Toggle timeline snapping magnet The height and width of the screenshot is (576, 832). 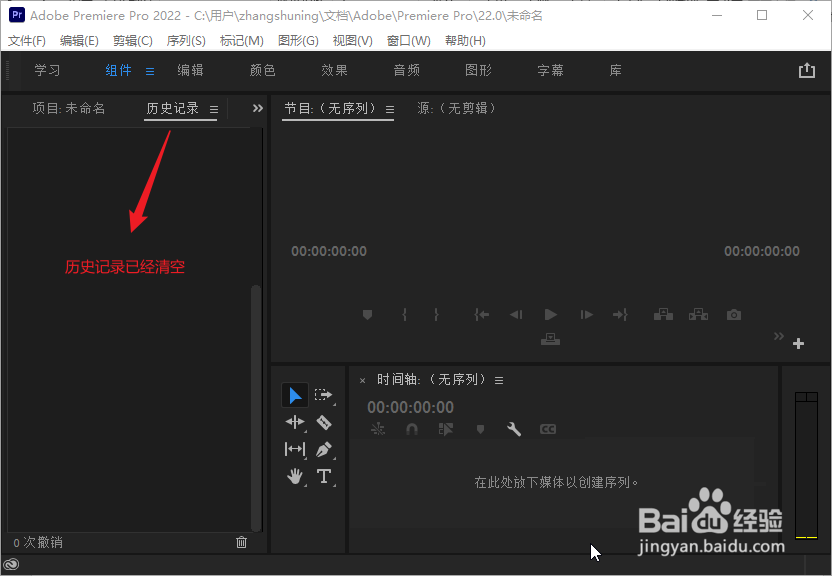[412, 429]
